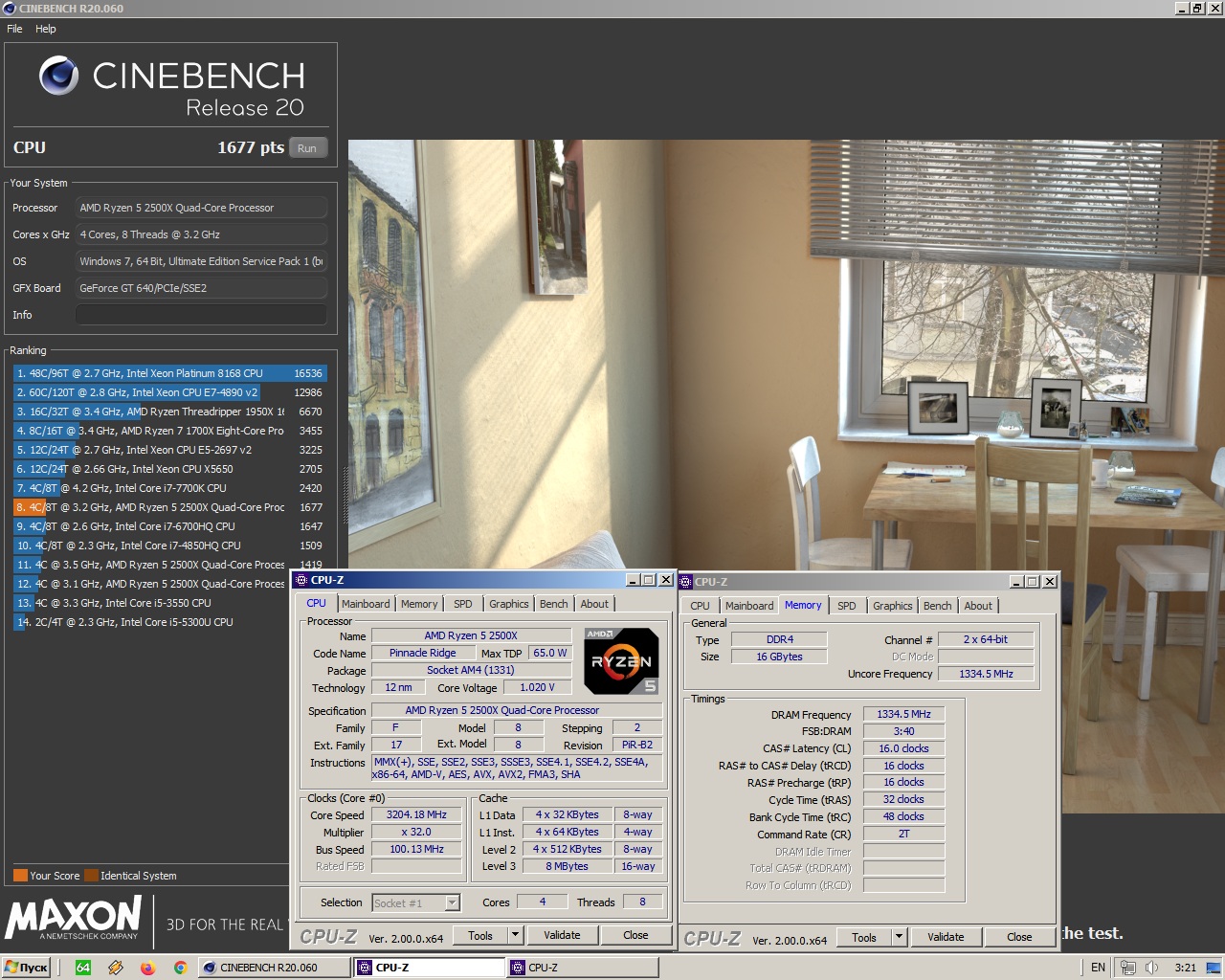The image size is (1225, 980).
Task: Click the GeForce GT 640/PCIe/SSE2 GFX Board field
Action: pos(201,288)
